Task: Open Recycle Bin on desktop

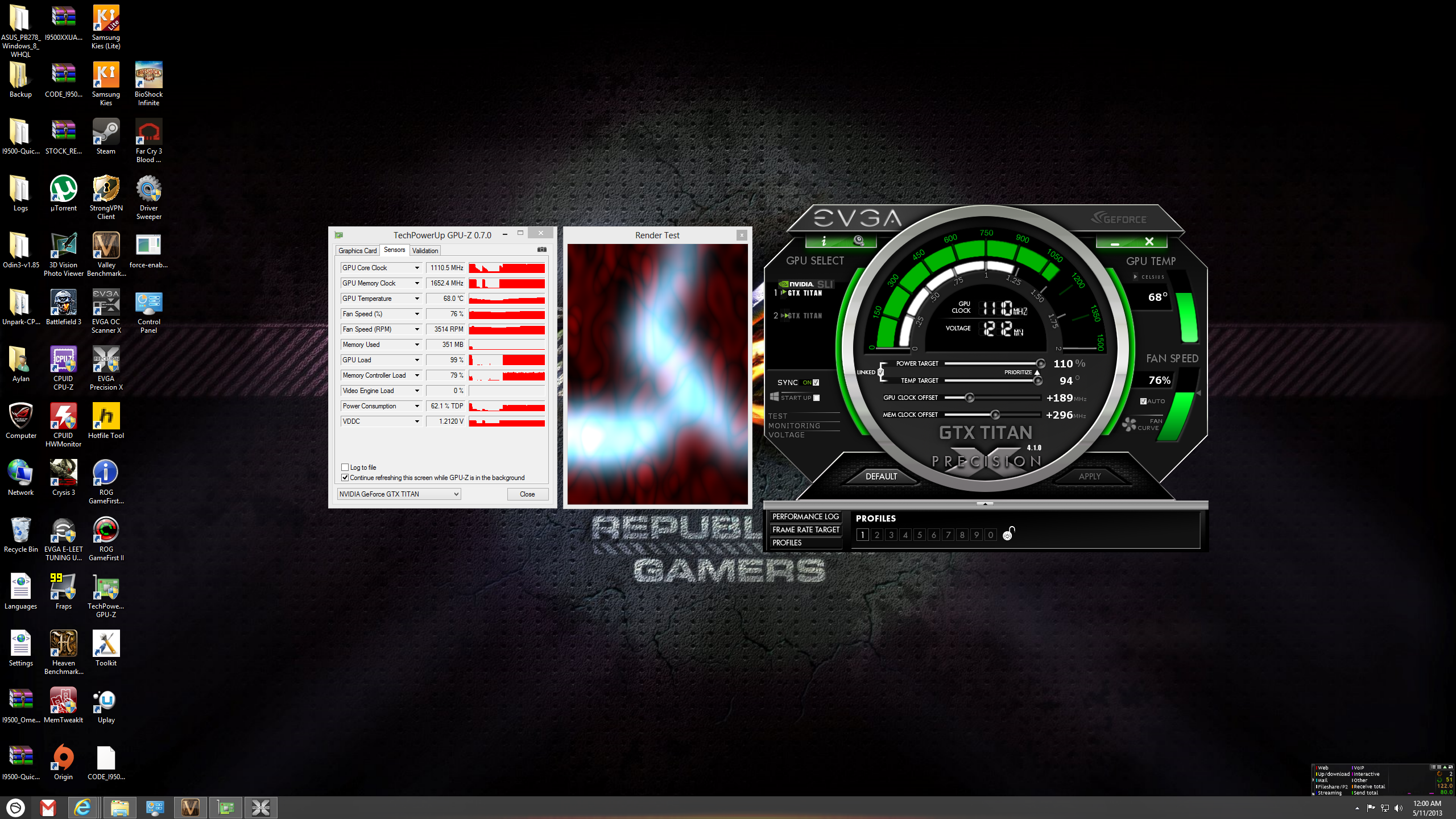Action: pyautogui.click(x=20, y=535)
